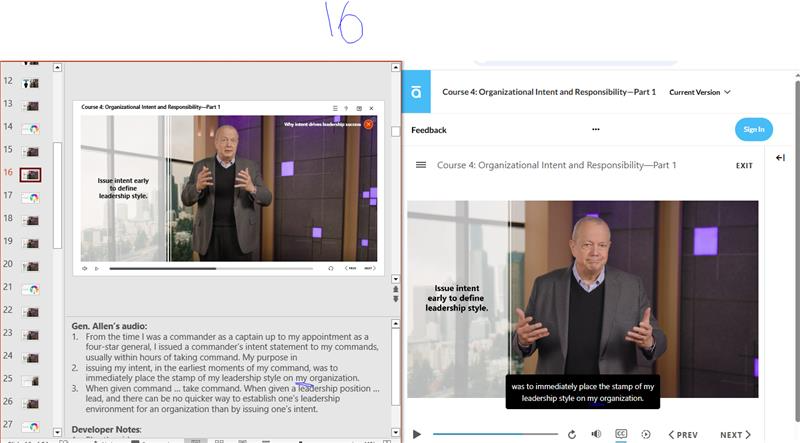Click the page scrollbar up arrow on the Review page
This screenshot has height=443, width=800.
797,77
